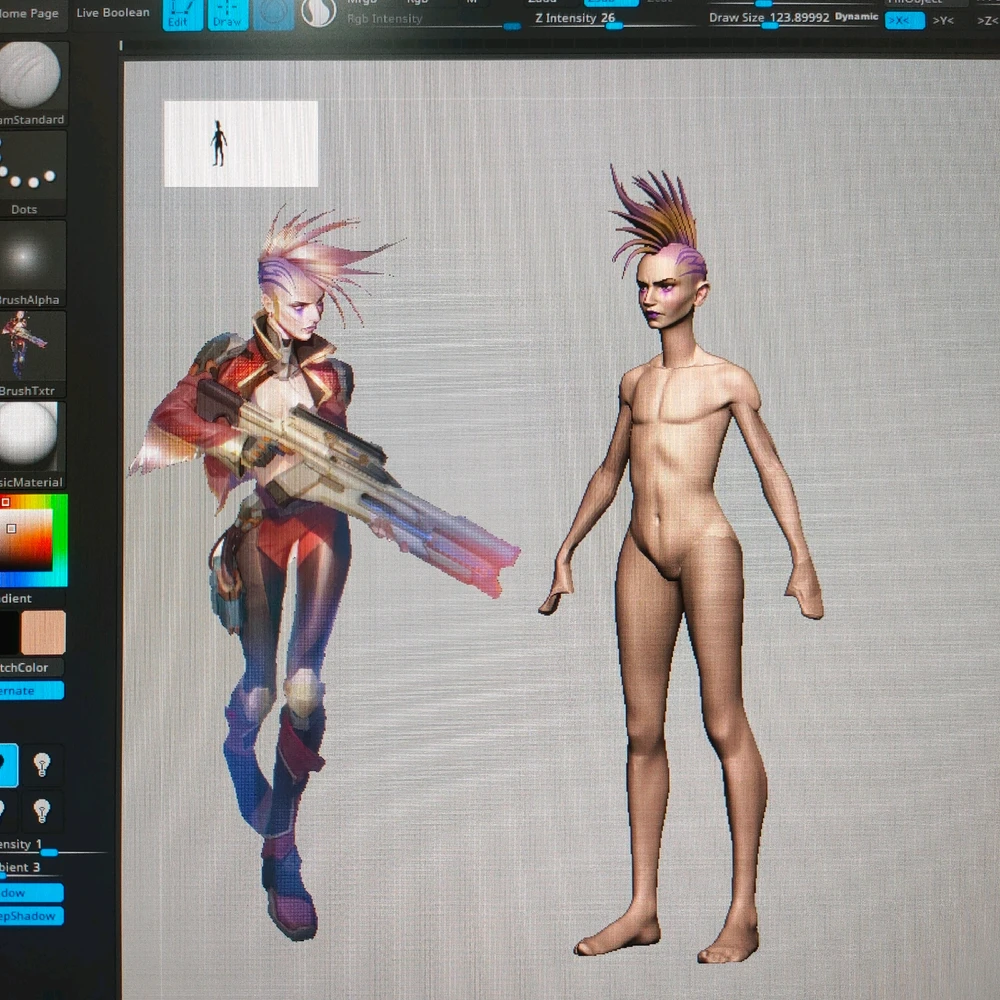Toggle Y axis symmetry button

[x=943, y=20]
